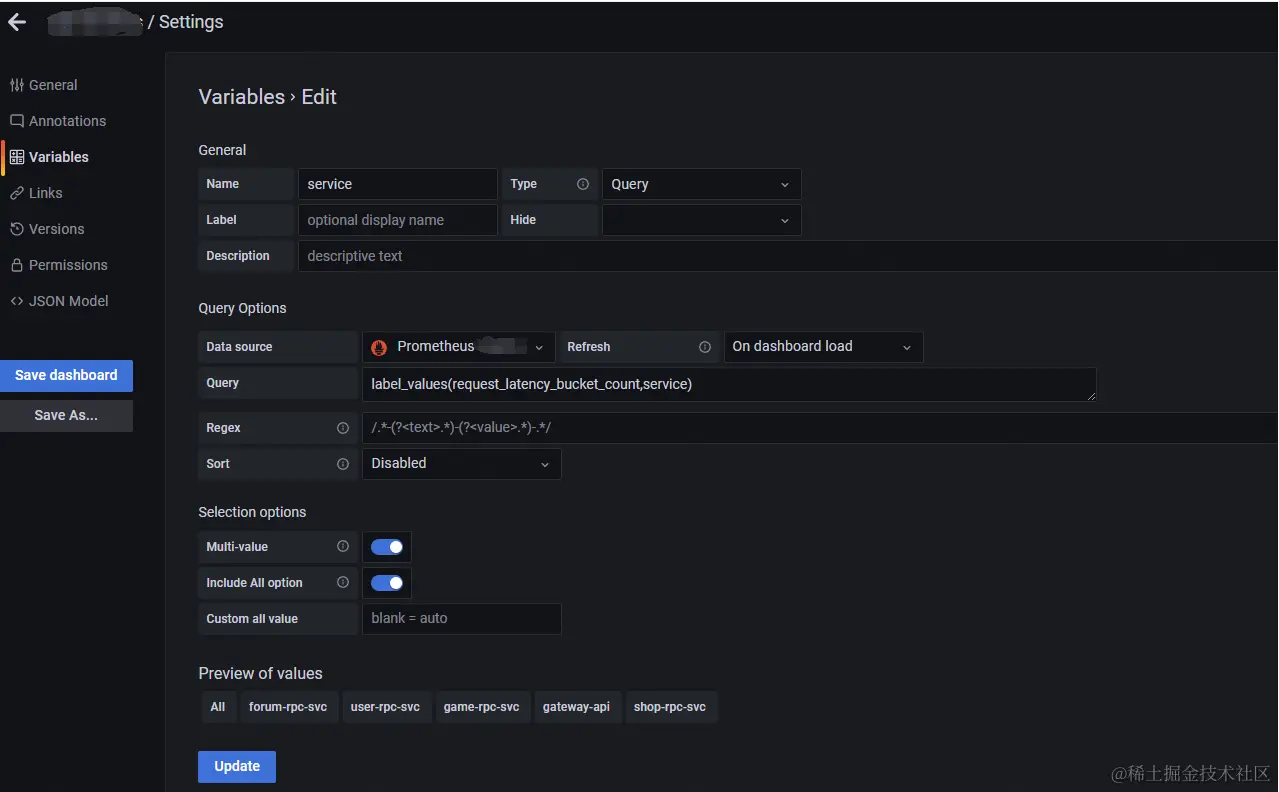Viewport: 1279px width, 792px height.
Task: Go back using the arrow icon
Action: click(x=17, y=22)
